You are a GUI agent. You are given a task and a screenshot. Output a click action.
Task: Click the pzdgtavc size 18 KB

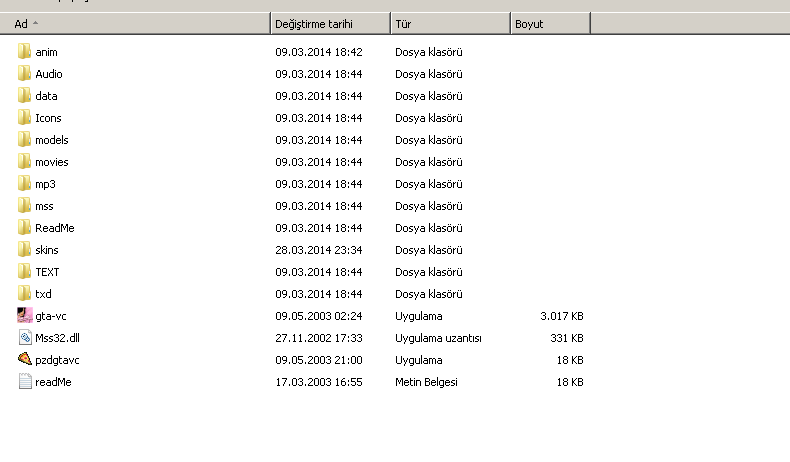(x=570, y=360)
